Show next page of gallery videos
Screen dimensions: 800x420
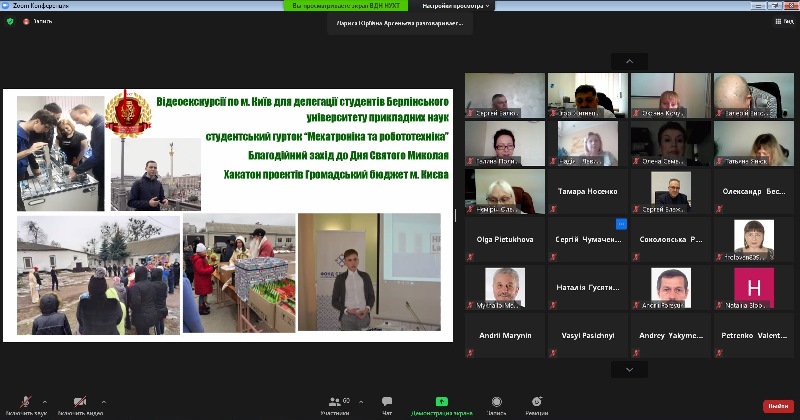coord(630,369)
